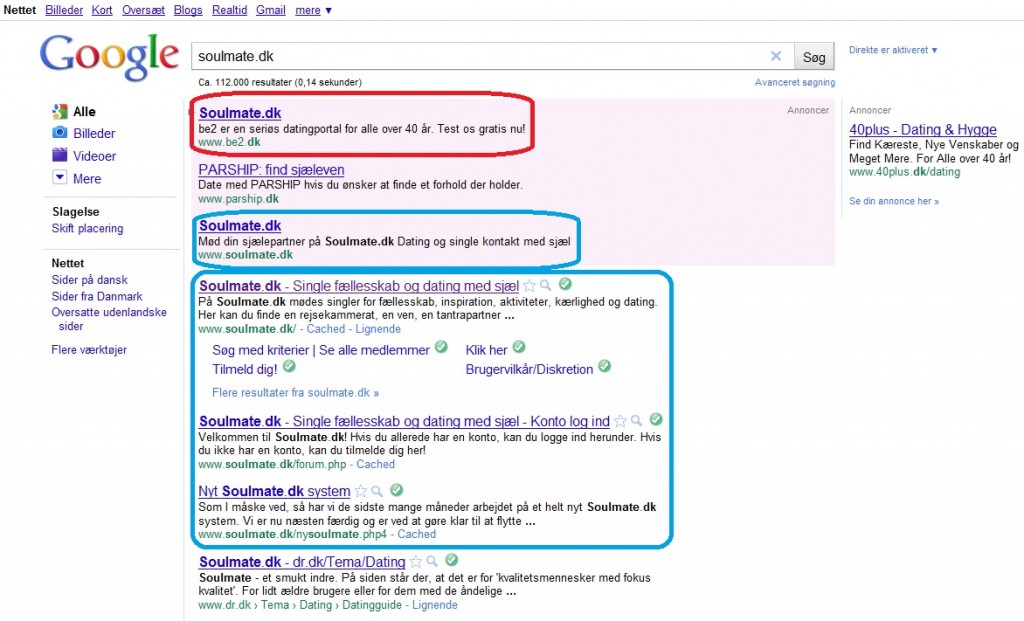Click green checkmark next to Tilmeld dig!

289,366
